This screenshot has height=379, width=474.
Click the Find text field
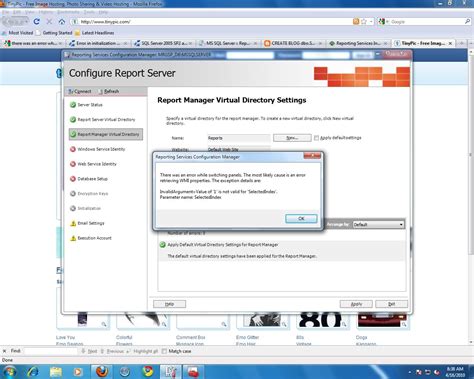pyautogui.click(x=51, y=351)
